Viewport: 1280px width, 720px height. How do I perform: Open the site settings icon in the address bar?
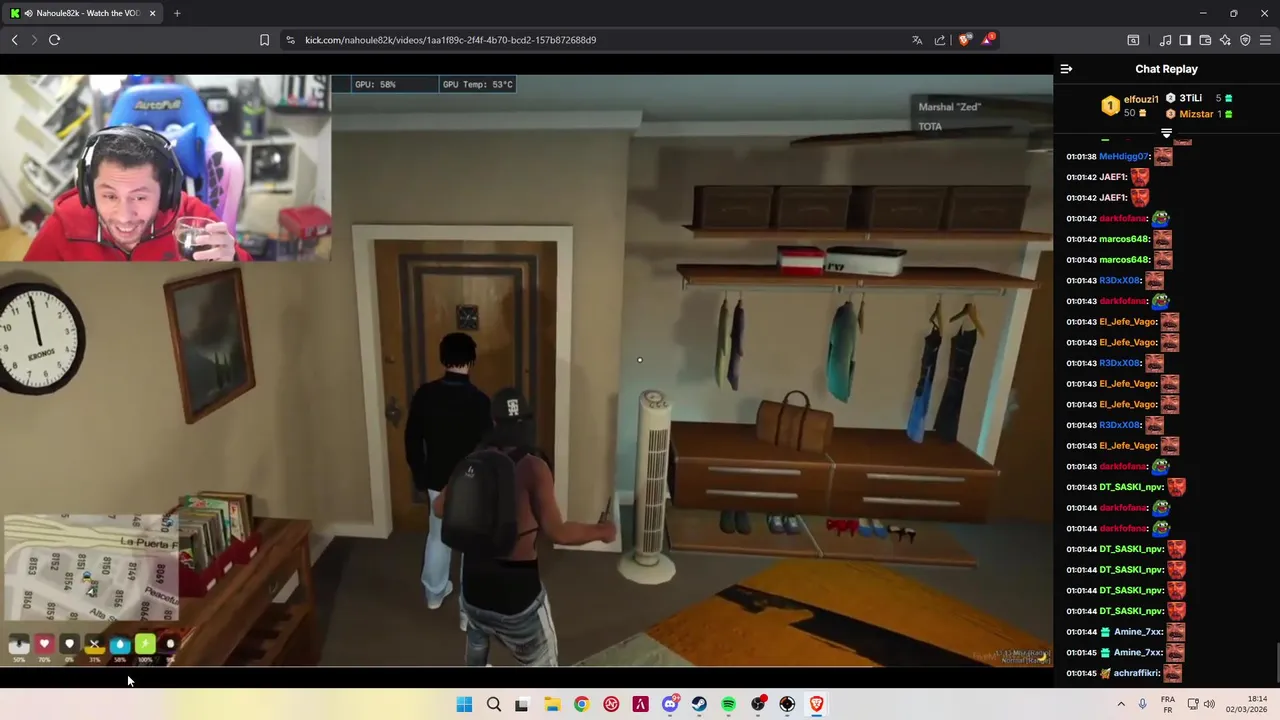tap(290, 40)
